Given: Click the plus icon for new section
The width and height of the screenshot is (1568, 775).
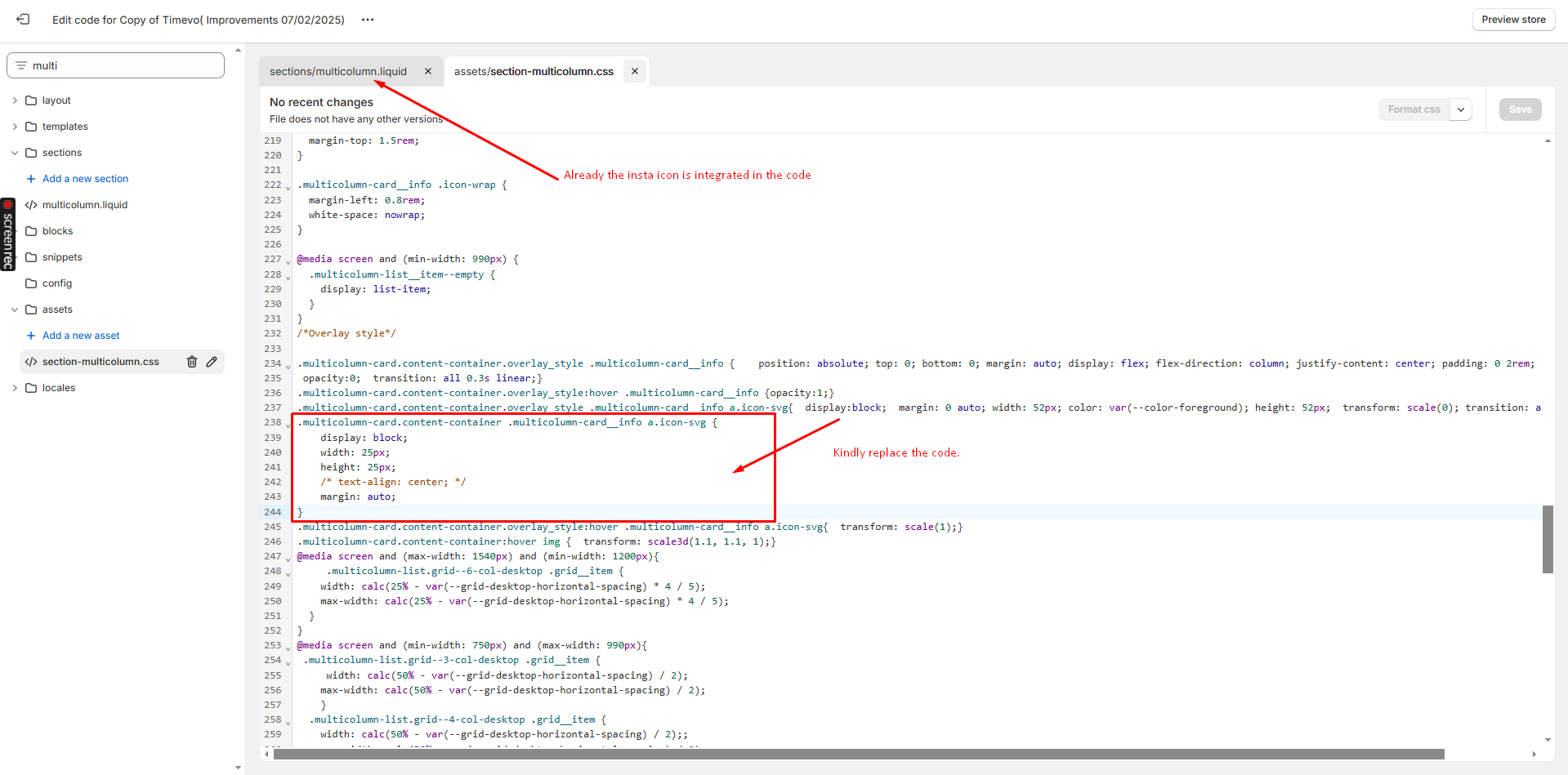Looking at the screenshot, I should [31, 179].
